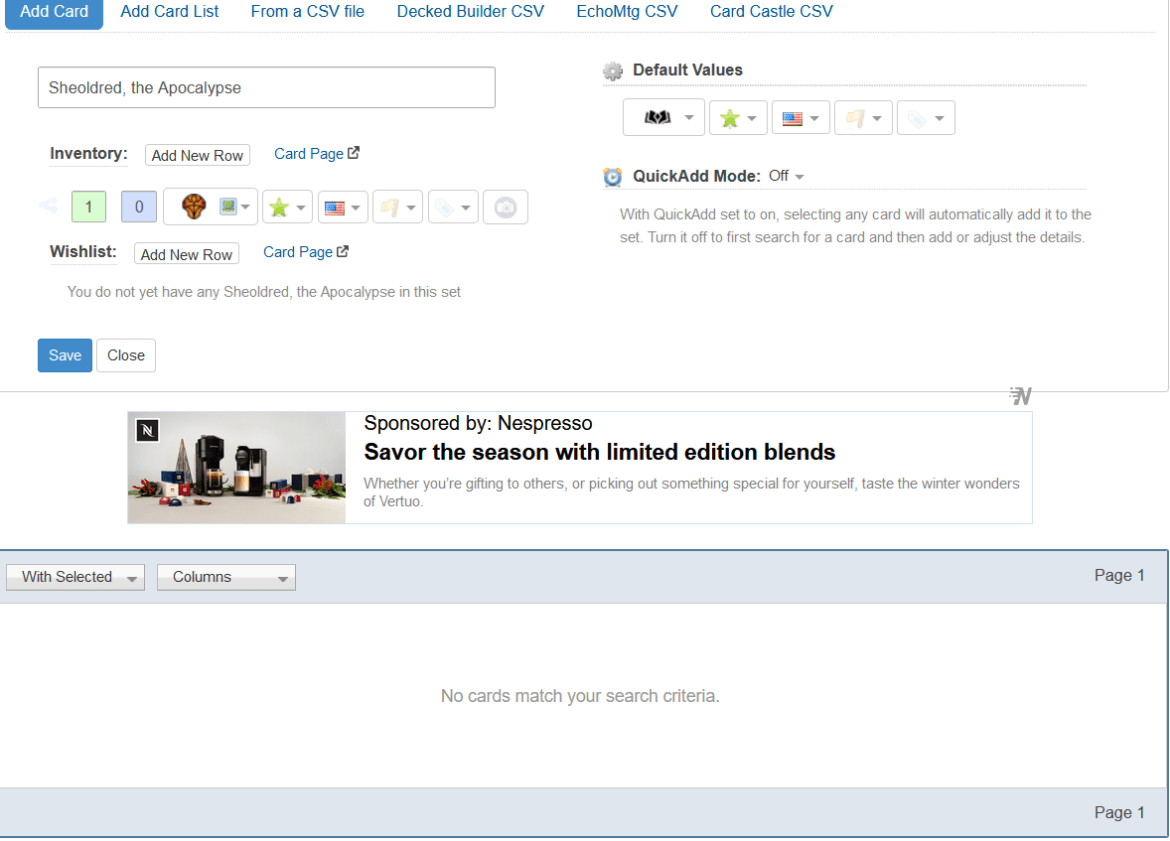This screenshot has width=1170, height=841.
Task: Click the external link icon next to inventory Card Page
Action: 354,153
